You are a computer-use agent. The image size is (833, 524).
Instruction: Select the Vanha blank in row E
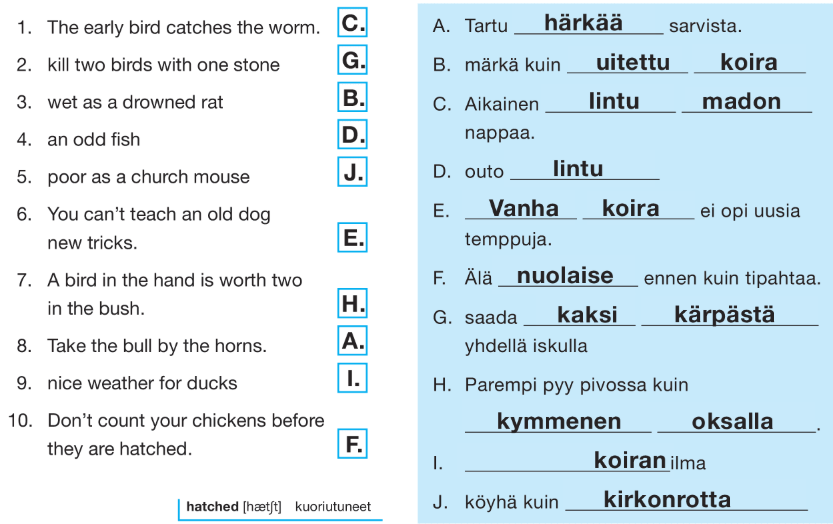[521, 208]
